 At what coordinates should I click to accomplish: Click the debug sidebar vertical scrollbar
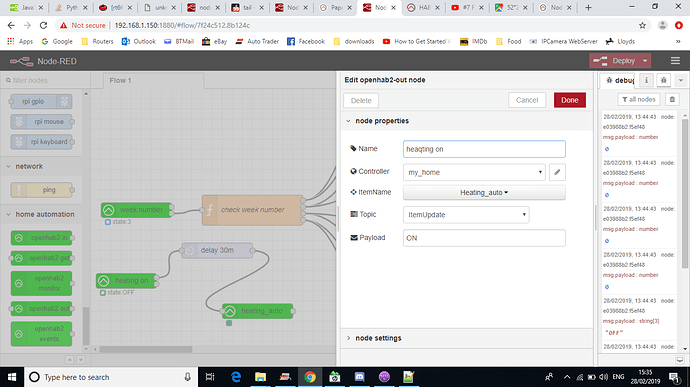pyautogui.click(x=685, y=194)
